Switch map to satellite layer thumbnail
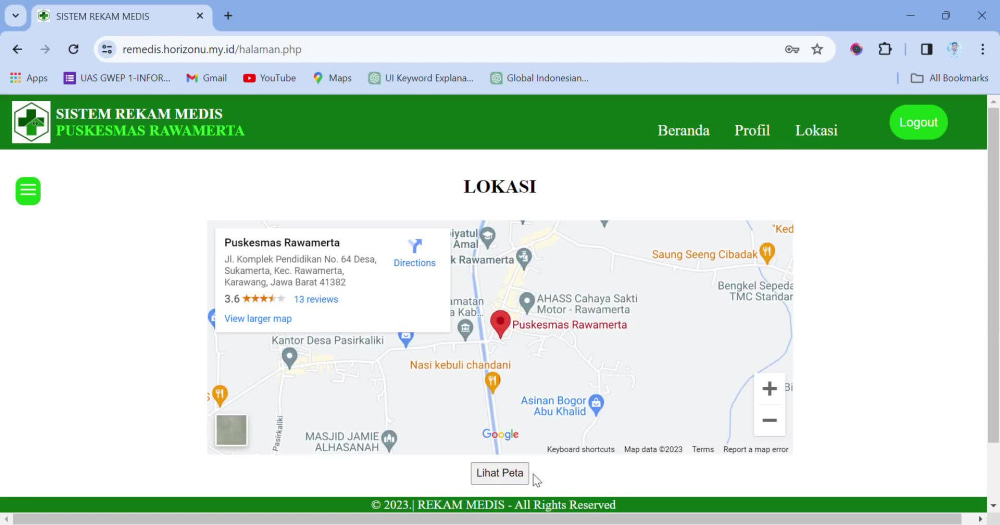The width and height of the screenshot is (1000, 525). 231,430
